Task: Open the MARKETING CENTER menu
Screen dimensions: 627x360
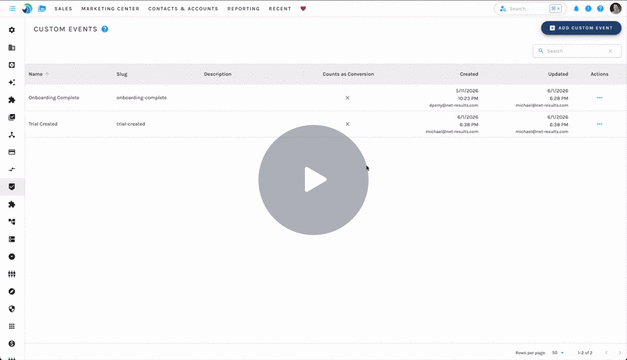Action: 110,8
